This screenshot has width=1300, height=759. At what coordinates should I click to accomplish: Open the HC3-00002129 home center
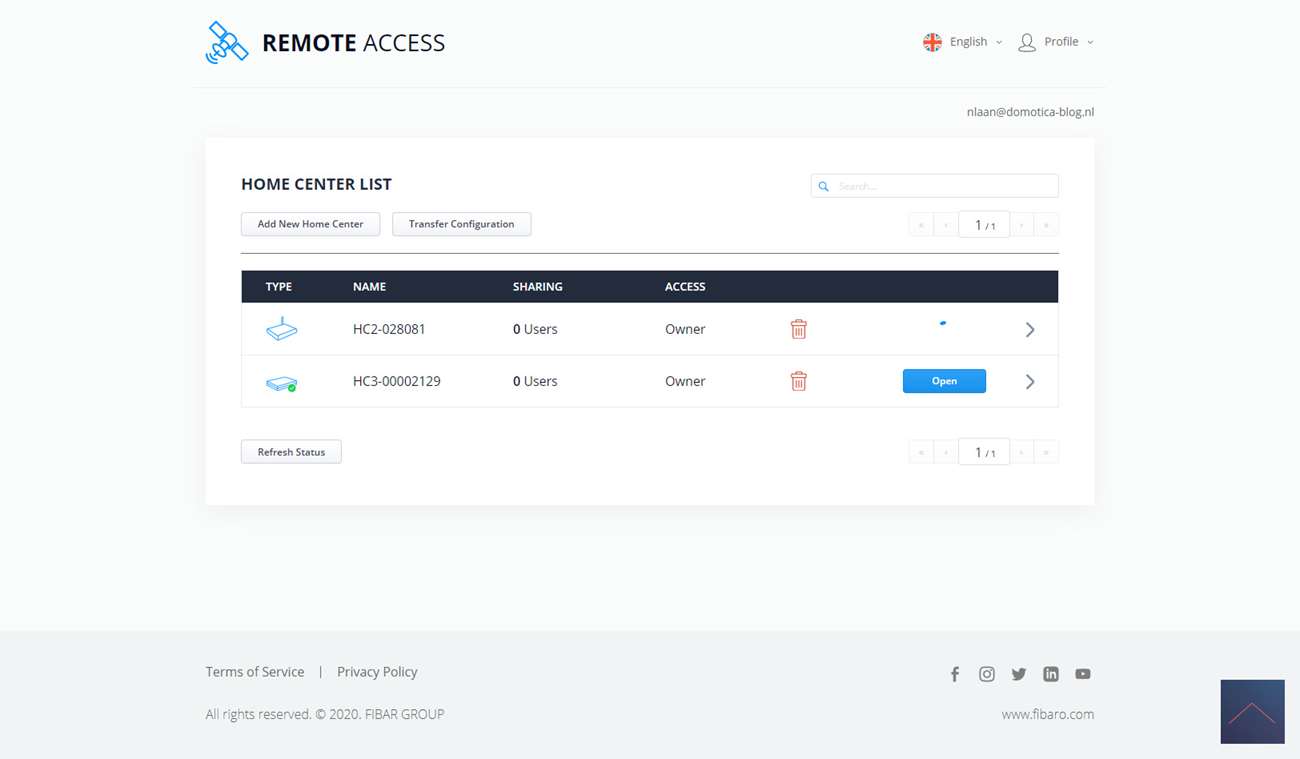944,381
